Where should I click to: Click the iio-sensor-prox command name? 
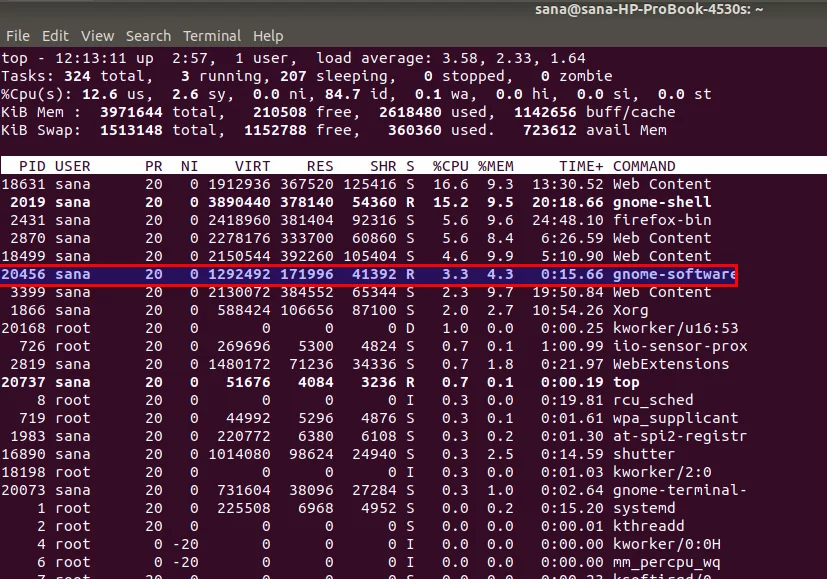(680, 346)
